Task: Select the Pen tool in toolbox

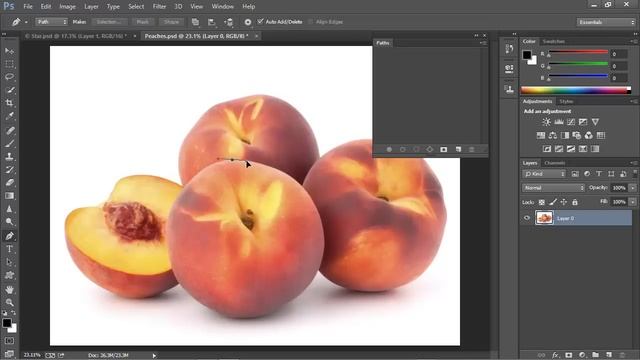Action: click(9, 236)
